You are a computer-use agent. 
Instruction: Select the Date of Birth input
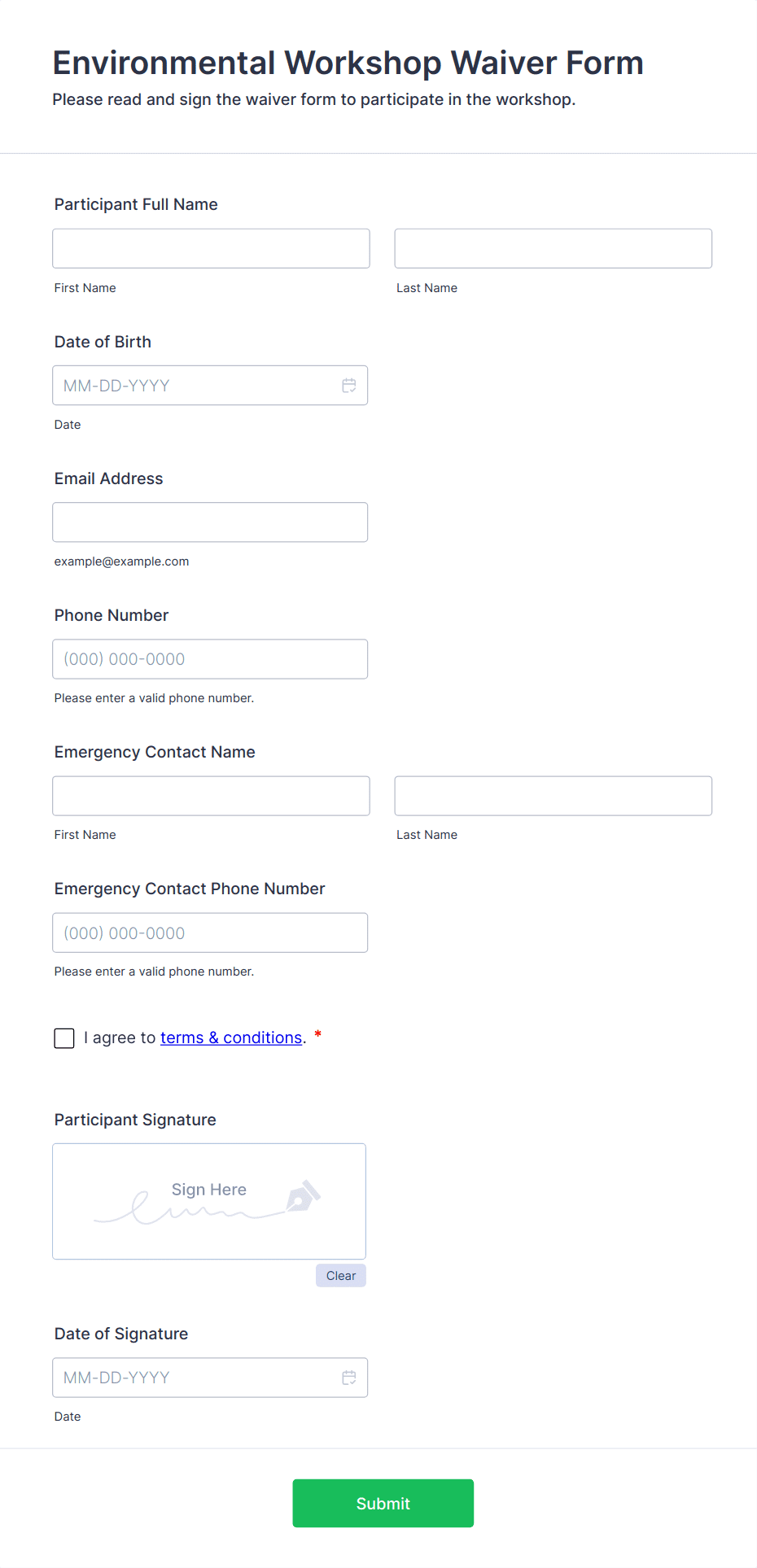[195, 386]
